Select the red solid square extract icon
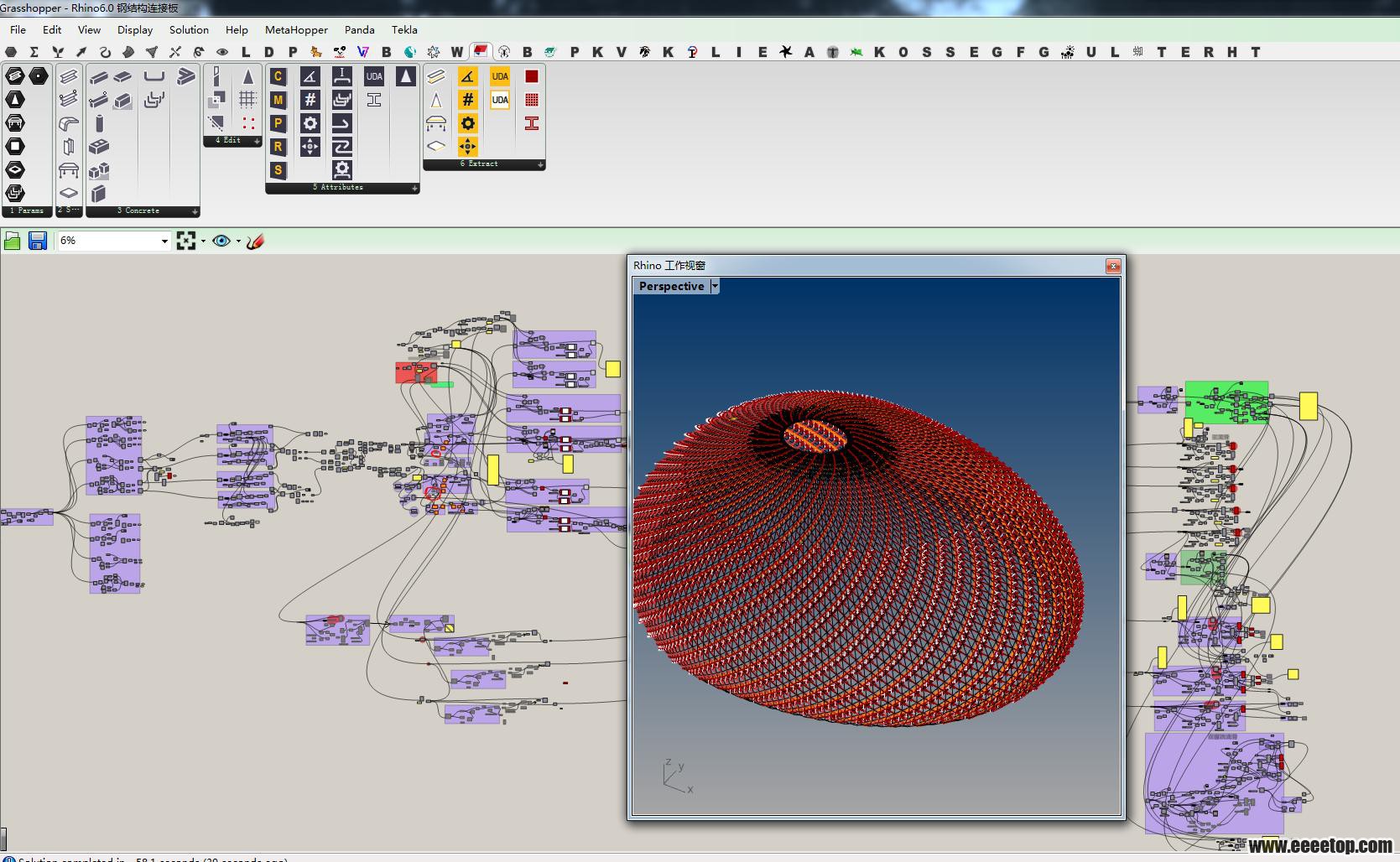Image resolution: width=1400 pixels, height=862 pixels. coord(532,76)
